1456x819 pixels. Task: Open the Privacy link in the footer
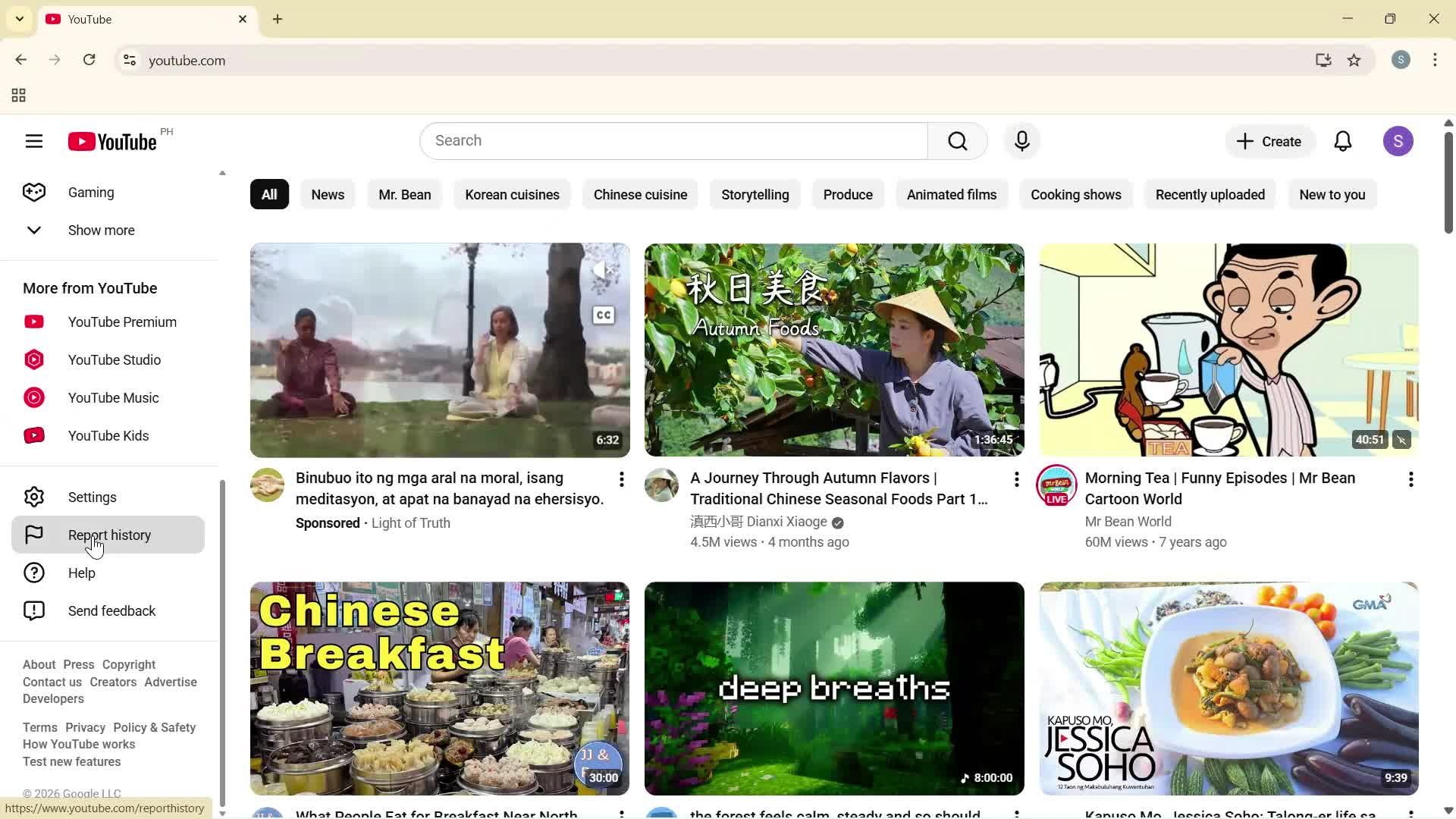84,727
